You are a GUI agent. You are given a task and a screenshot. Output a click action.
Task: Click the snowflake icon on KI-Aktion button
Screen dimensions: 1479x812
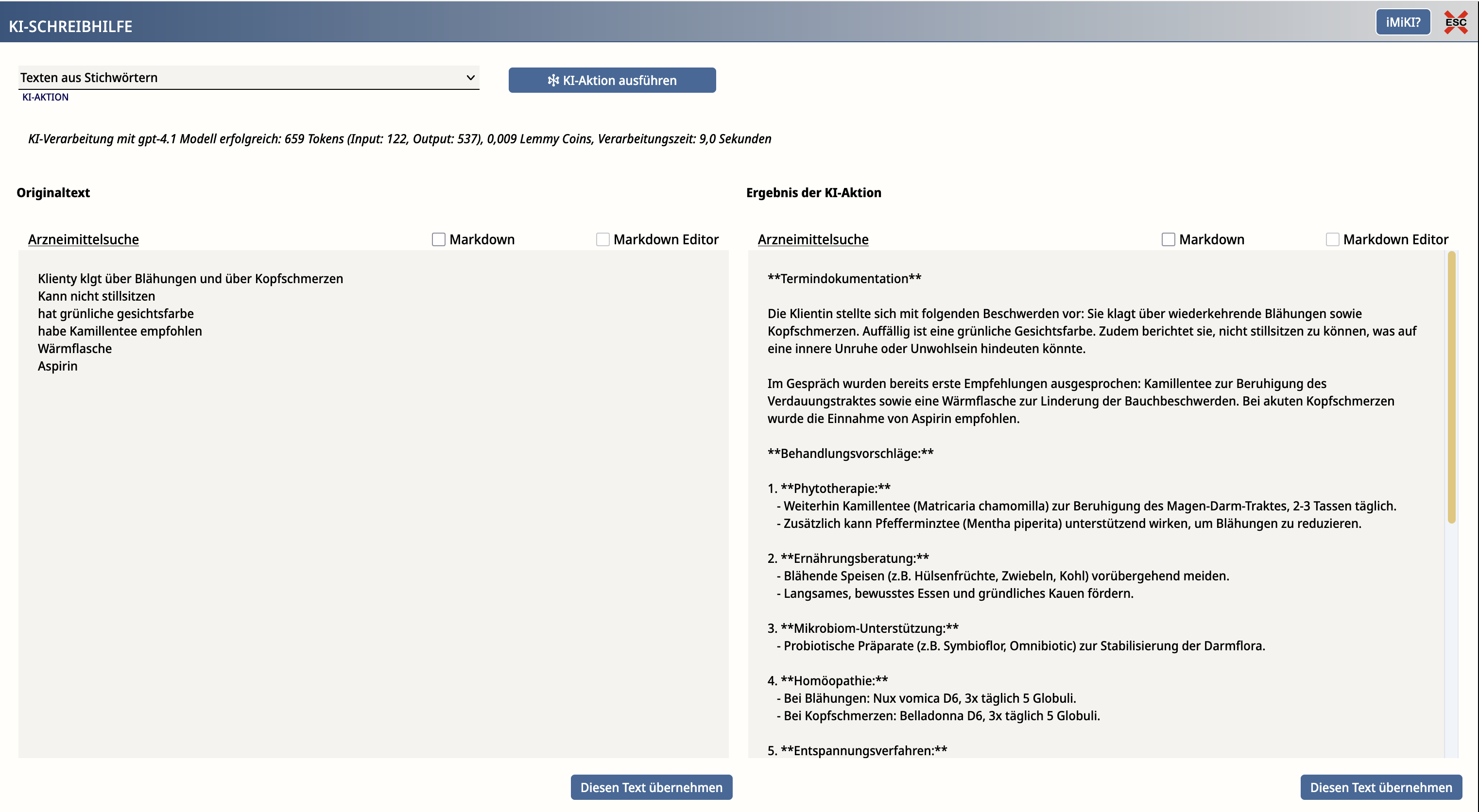553,80
